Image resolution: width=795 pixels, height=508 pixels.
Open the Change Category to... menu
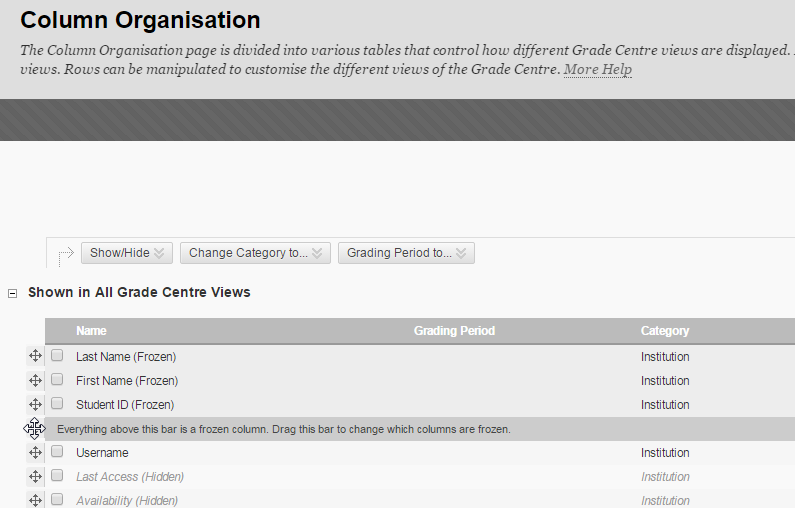click(x=255, y=253)
